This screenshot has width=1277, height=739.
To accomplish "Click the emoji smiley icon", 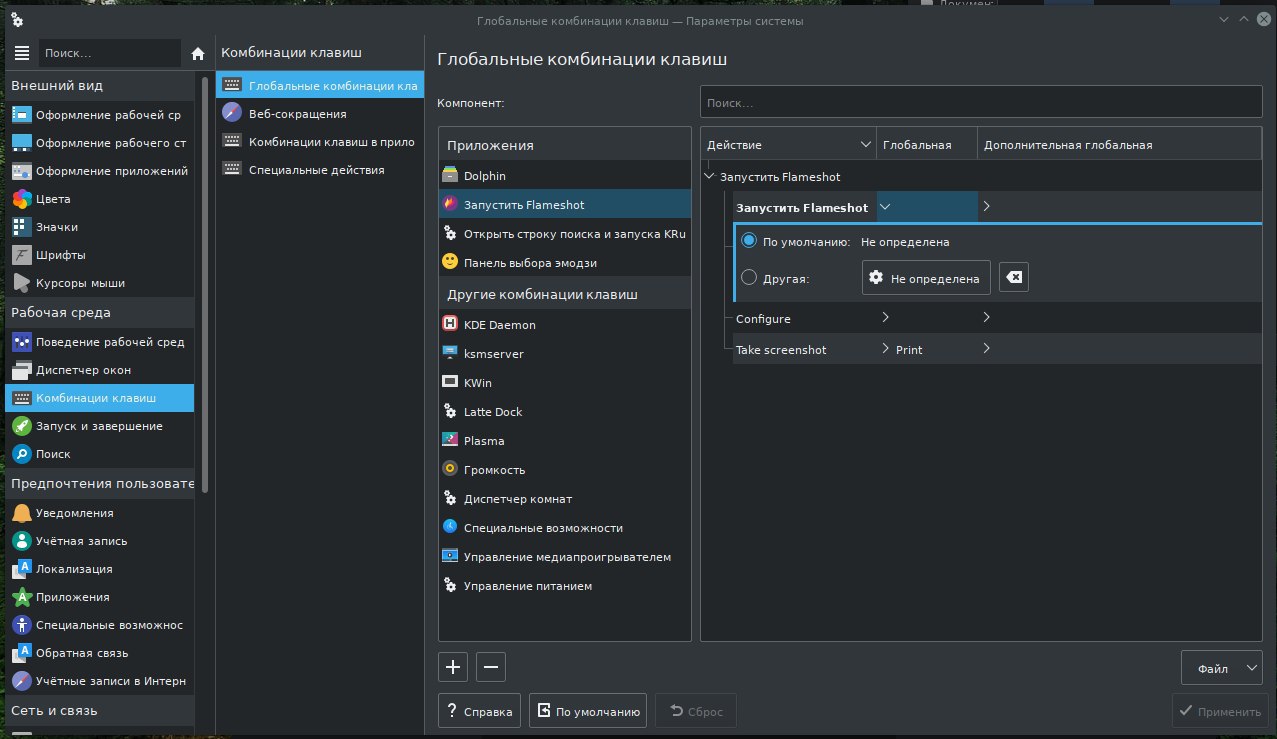I will tap(450, 262).
